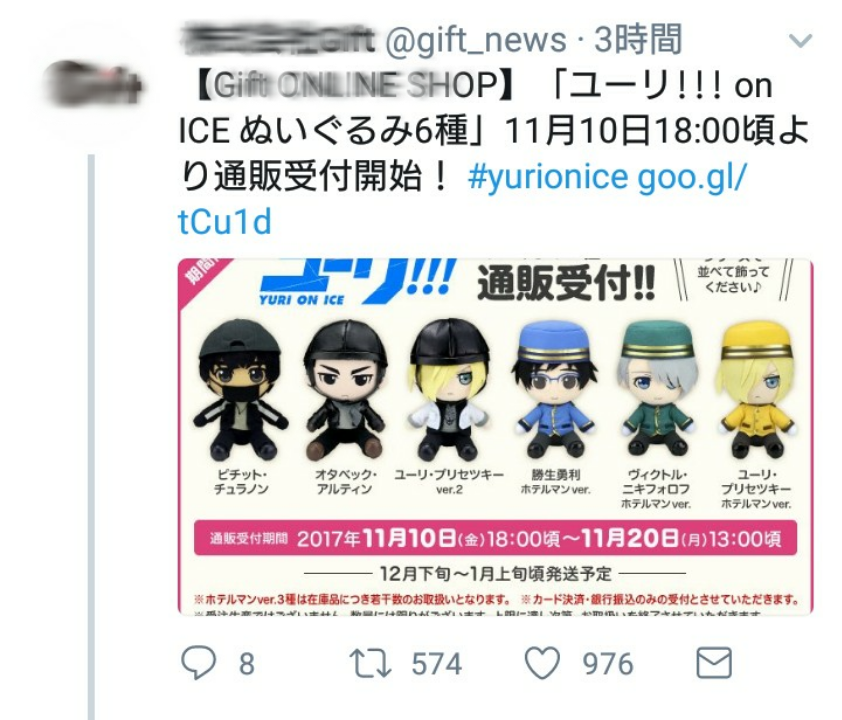This screenshot has height=720, width=842.
Task: Click the 3時間 timestamp
Action: [x=638, y=40]
